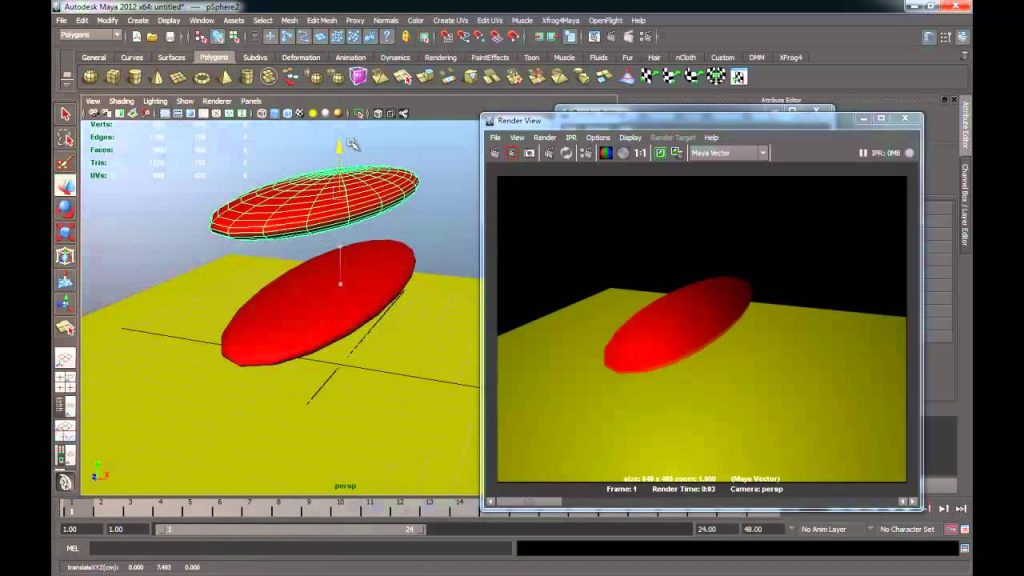Click frame 10 on the time slider
The width and height of the screenshot is (1024, 576).
340,506
